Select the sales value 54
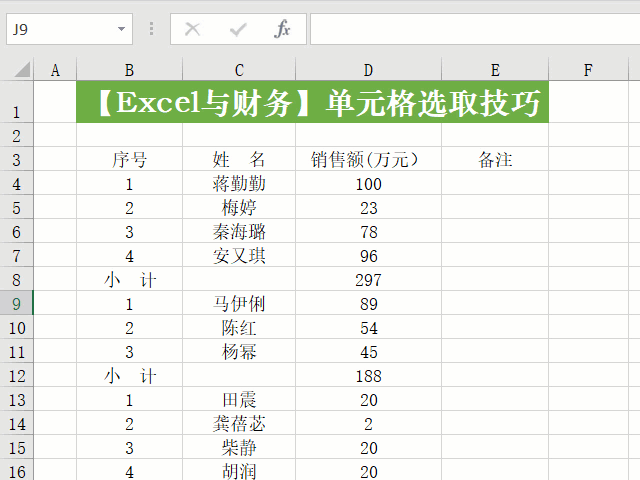 [369, 327]
